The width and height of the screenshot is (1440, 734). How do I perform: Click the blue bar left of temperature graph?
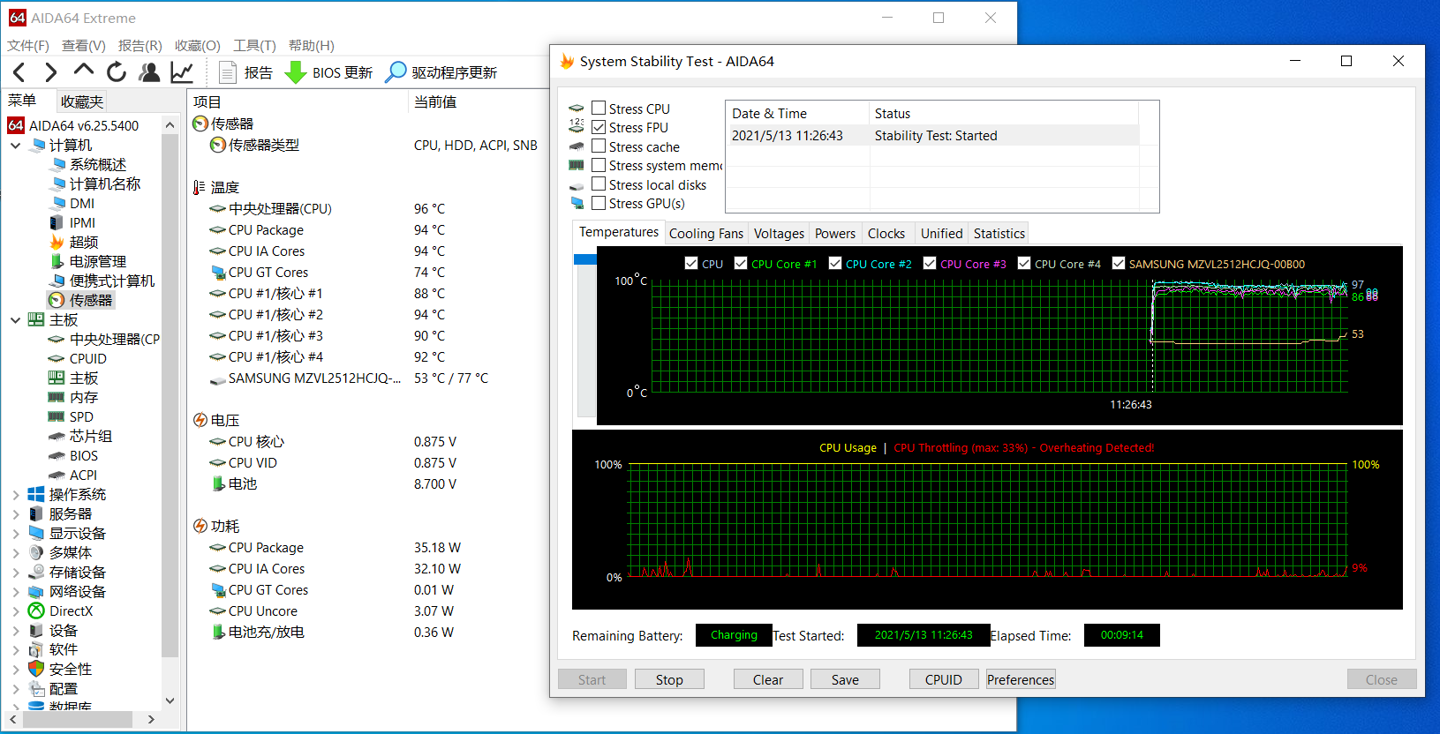pos(584,259)
